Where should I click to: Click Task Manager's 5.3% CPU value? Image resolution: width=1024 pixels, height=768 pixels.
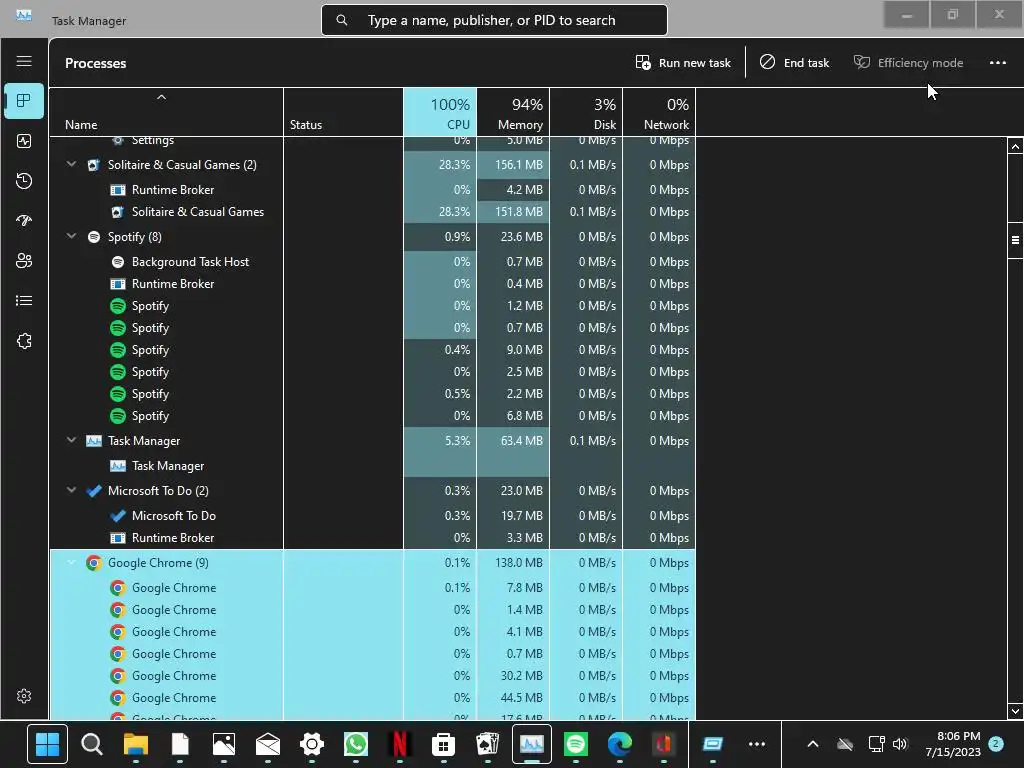tap(457, 440)
